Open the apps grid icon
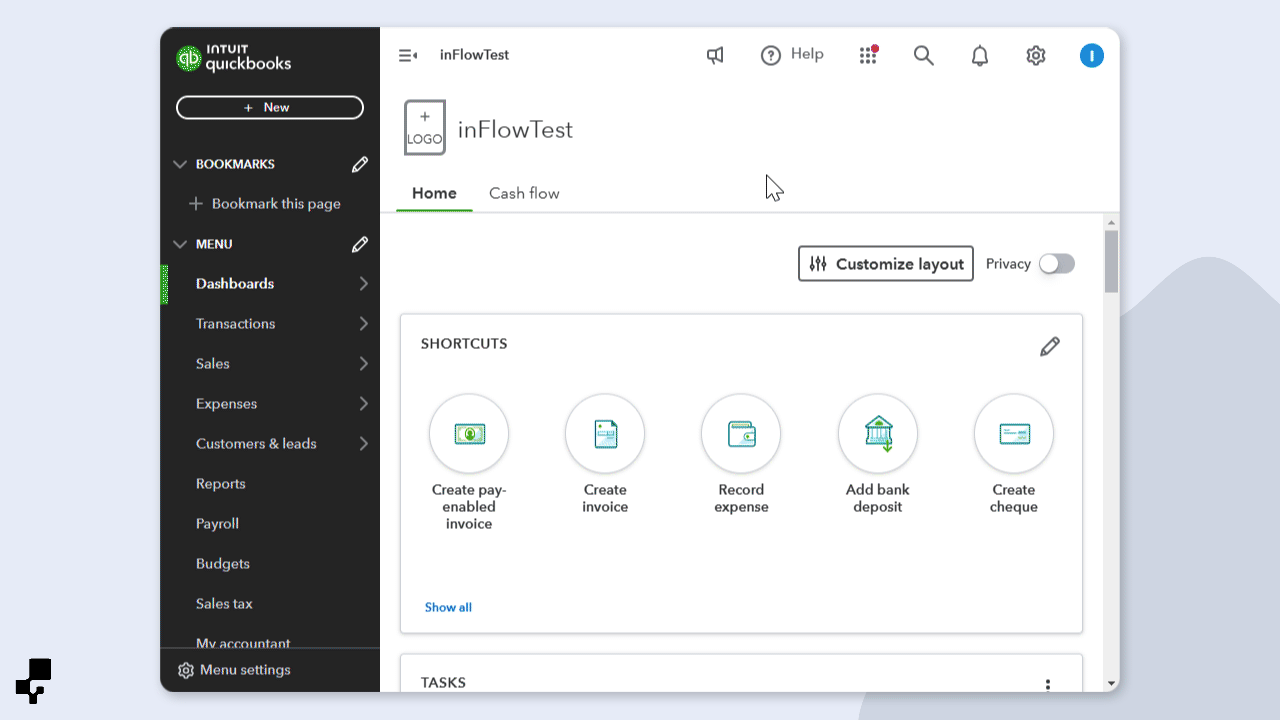The image size is (1280, 720). [x=868, y=56]
